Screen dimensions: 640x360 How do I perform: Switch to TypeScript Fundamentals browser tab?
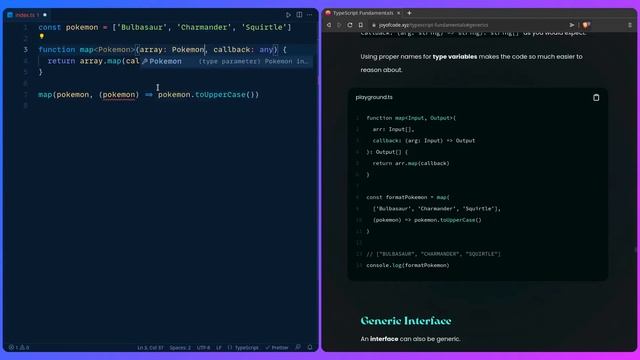coord(363,13)
